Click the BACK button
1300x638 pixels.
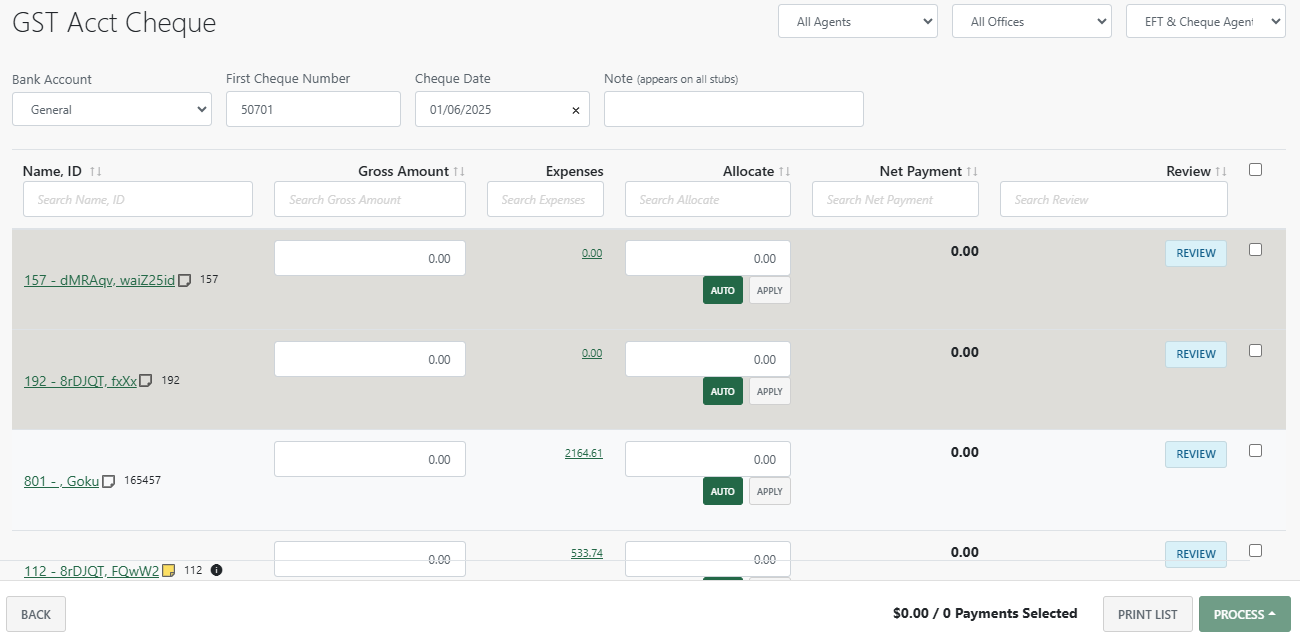pos(35,613)
